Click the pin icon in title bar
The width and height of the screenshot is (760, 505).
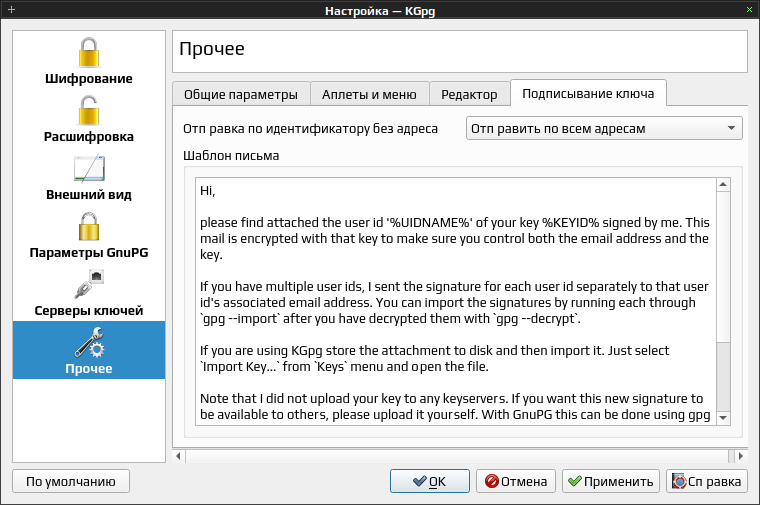click(x=11, y=9)
